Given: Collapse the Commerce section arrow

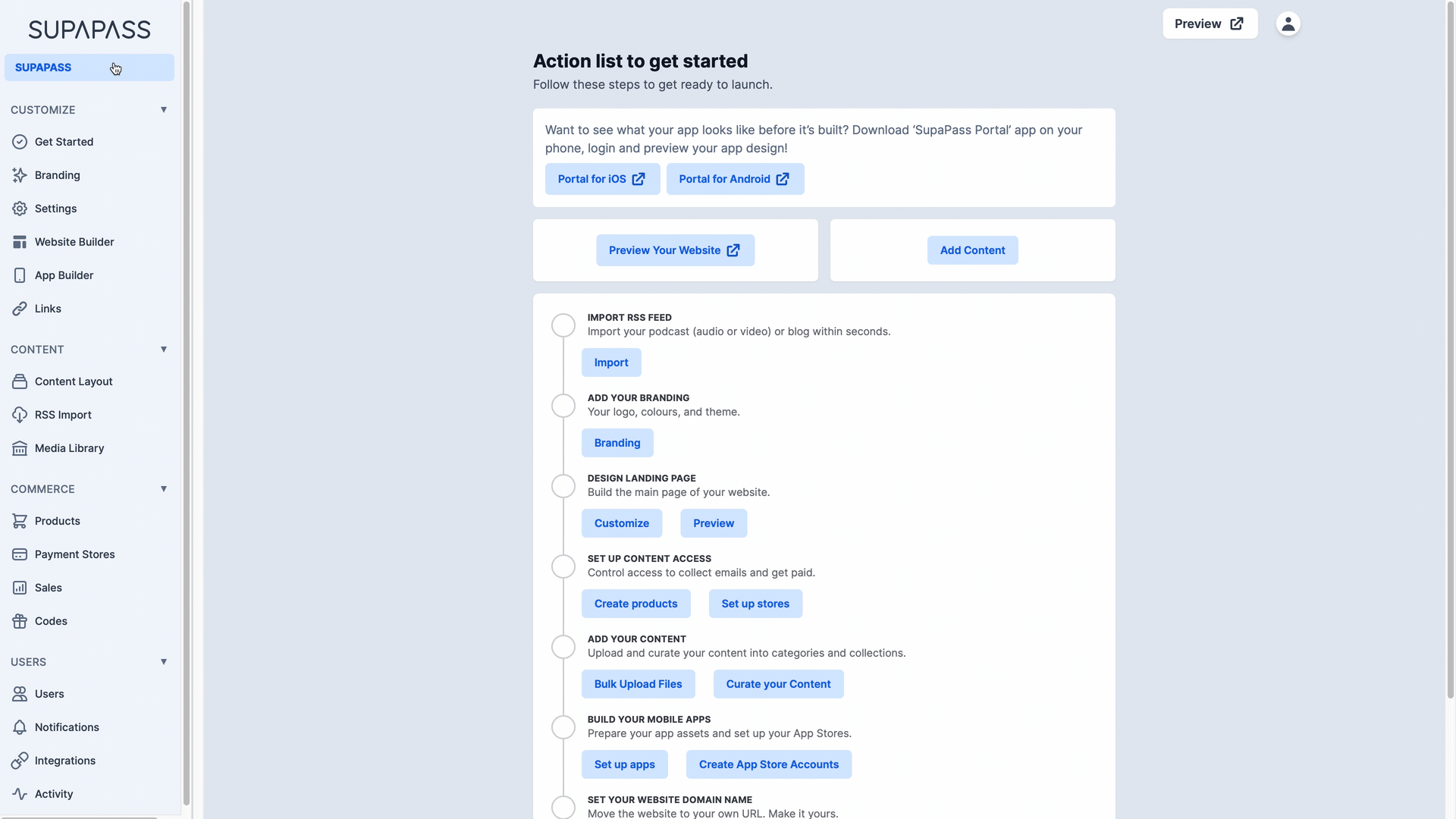Looking at the screenshot, I should point(164,489).
